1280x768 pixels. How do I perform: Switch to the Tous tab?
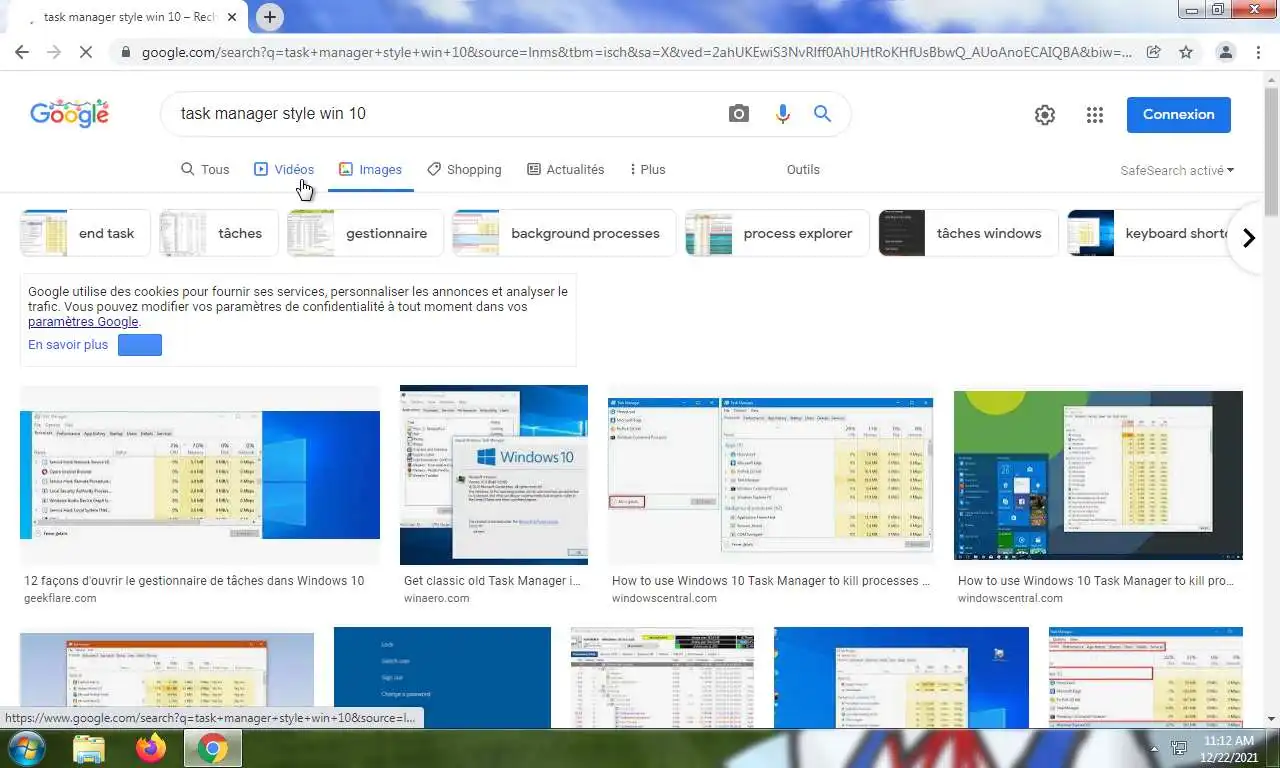click(205, 170)
